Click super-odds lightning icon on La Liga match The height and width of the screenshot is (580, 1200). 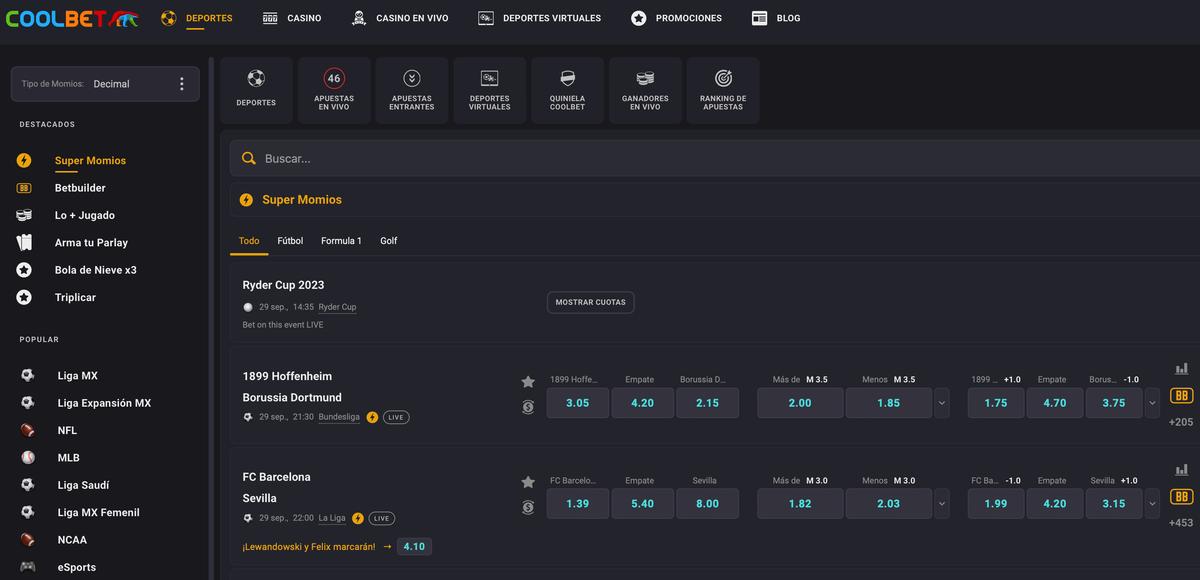click(358, 518)
